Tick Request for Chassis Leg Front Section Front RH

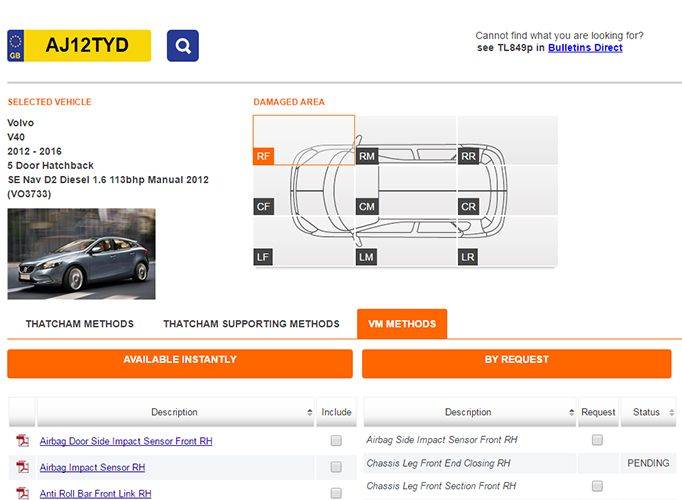pyautogui.click(x=597, y=486)
